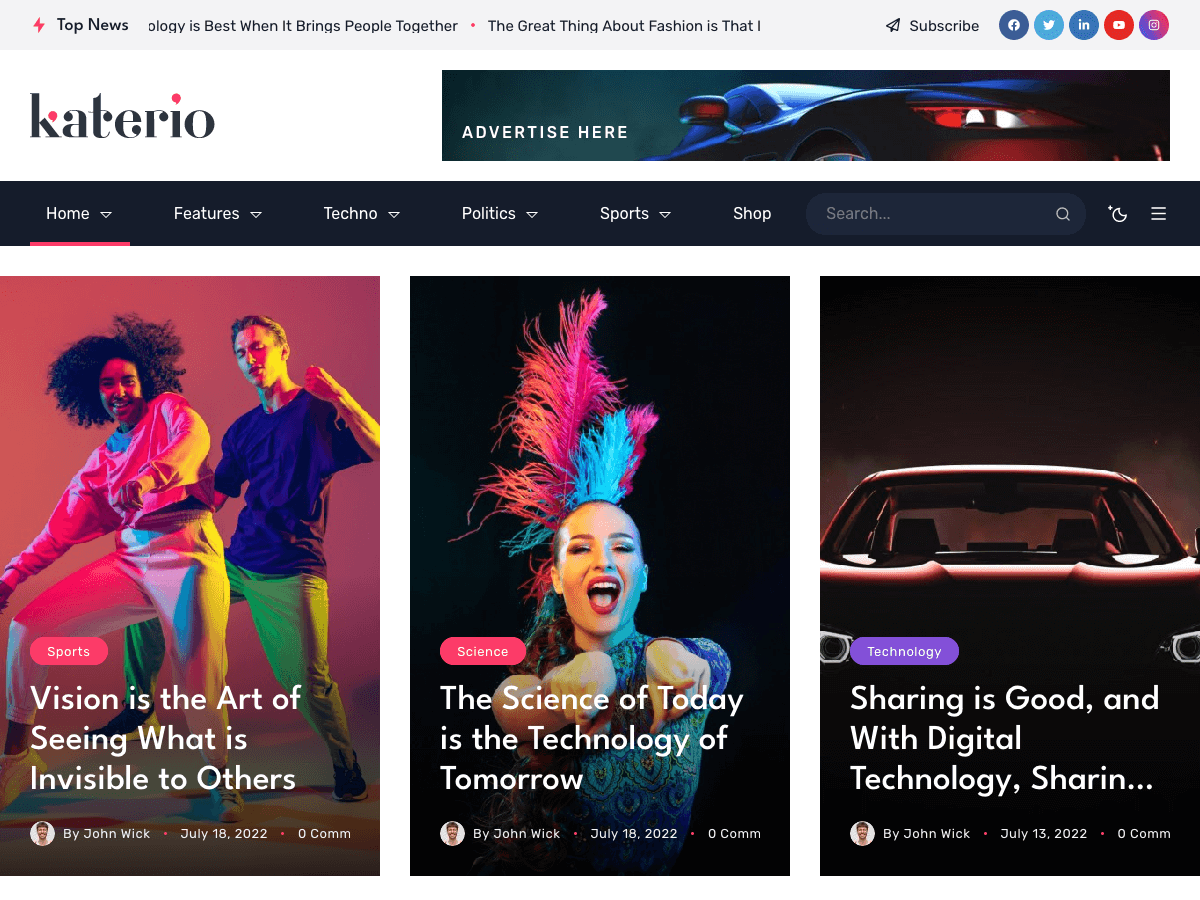Click By John Wick on Vision article
The image size is (1200, 900).
click(x=107, y=833)
